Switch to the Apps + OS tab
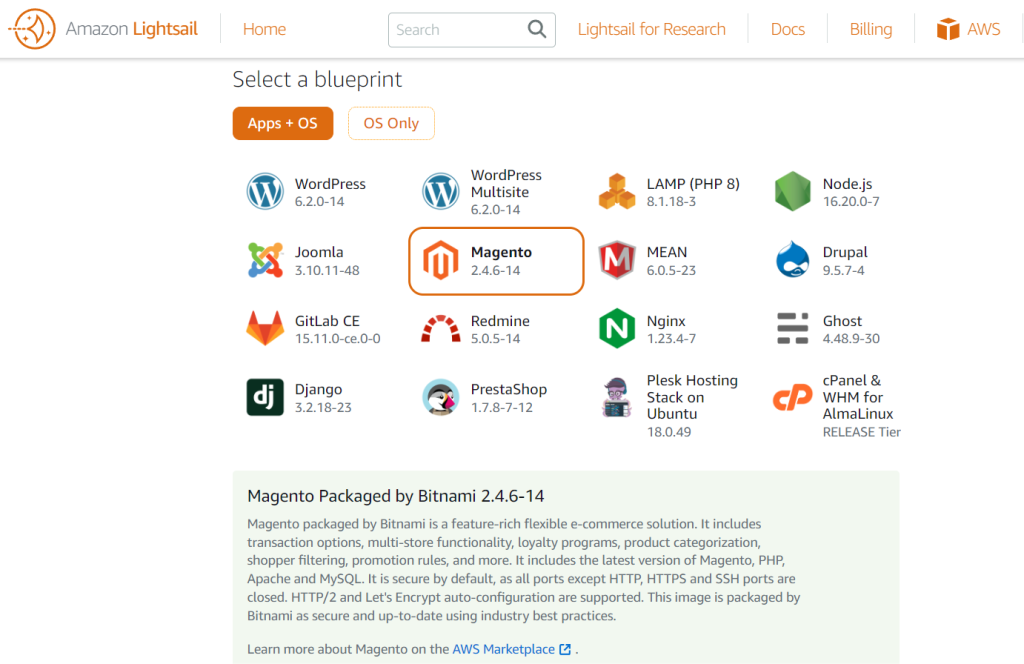Image resolution: width=1024 pixels, height=664 pixels. coord(282,123)
